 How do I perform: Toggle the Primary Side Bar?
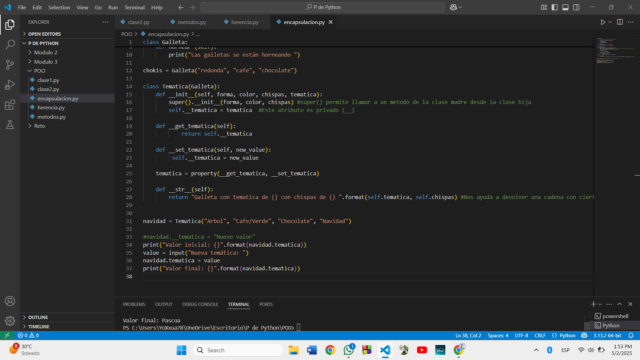point(554,7)
